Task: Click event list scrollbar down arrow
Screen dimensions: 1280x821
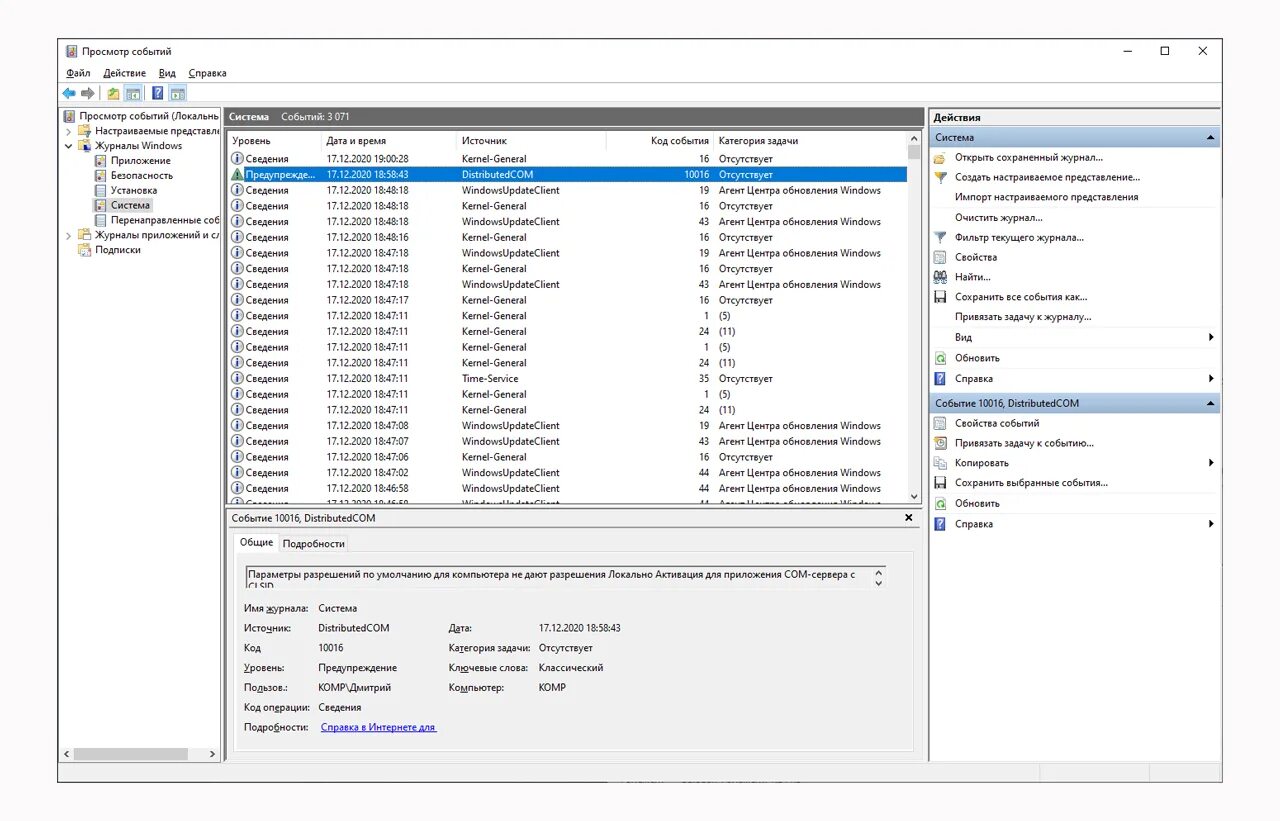Action: click(x=914, y=496)
